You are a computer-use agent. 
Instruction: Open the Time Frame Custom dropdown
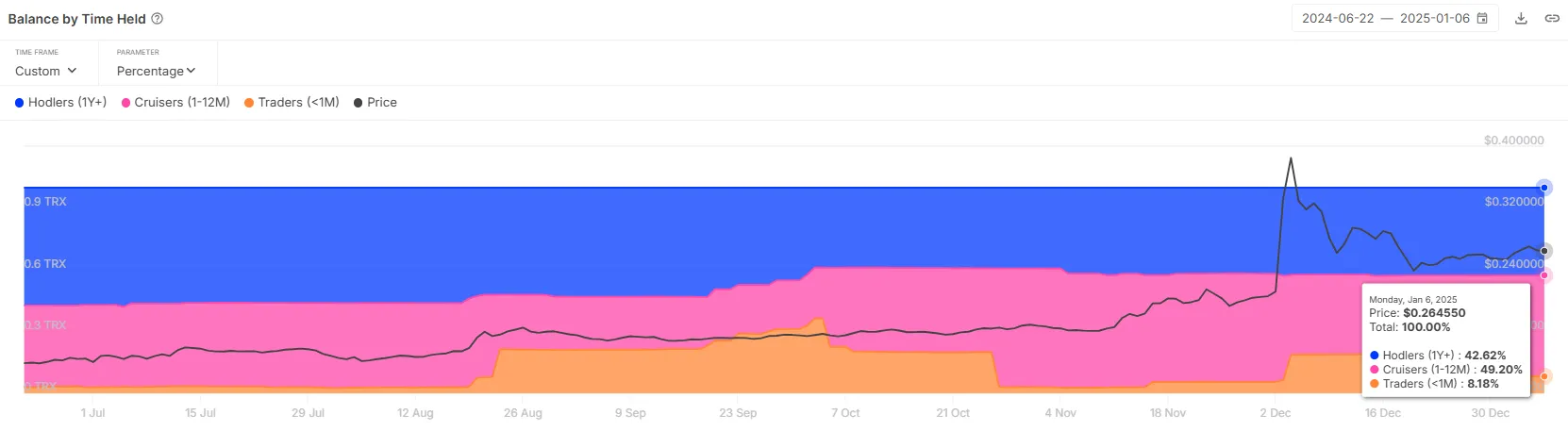point(46,71)
